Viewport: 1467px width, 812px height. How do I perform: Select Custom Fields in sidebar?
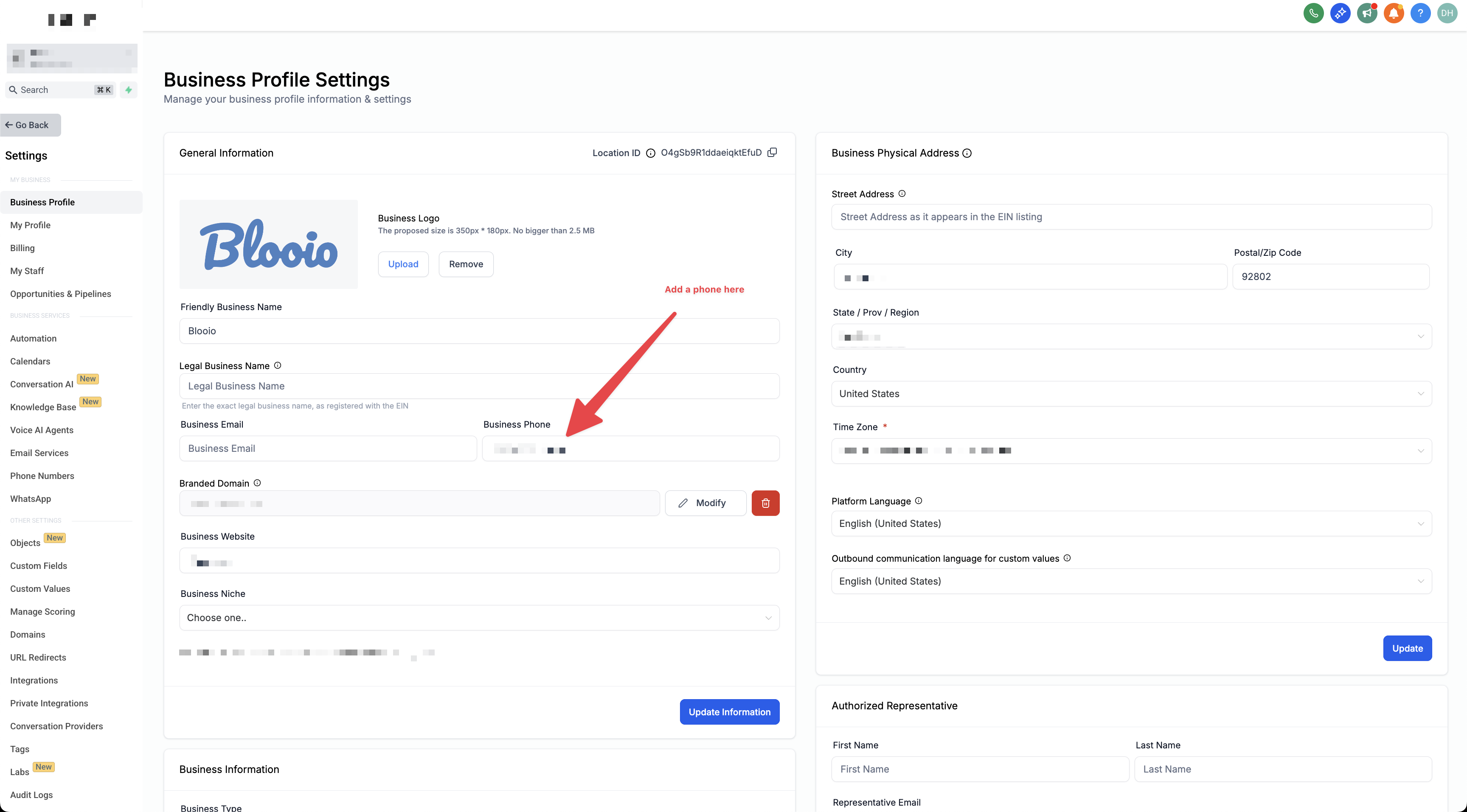point(39,566)
